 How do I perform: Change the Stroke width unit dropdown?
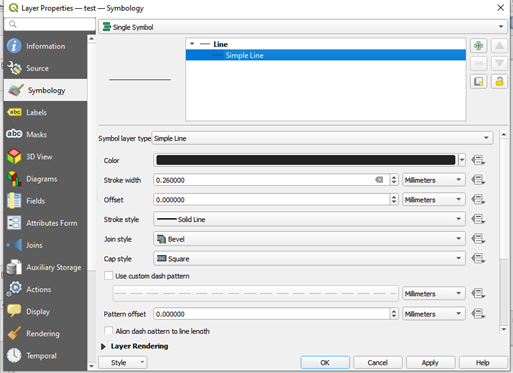tap(434, 180)
